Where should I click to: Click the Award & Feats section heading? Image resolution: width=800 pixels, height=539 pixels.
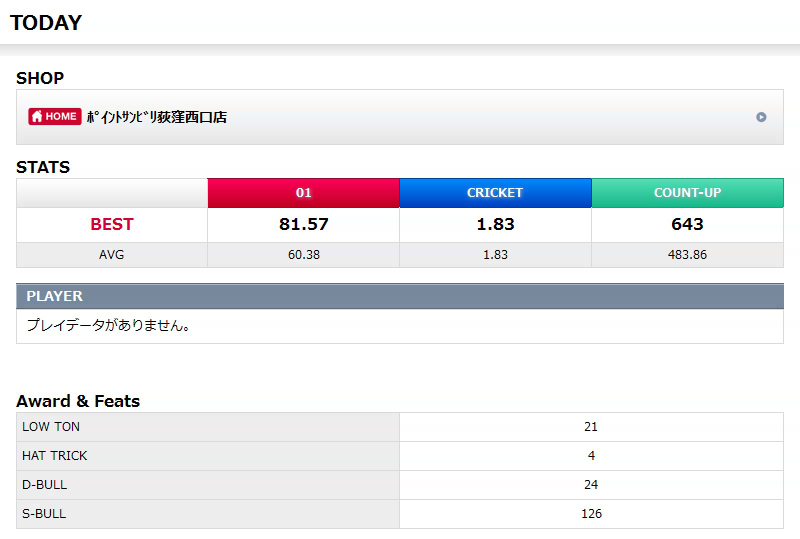coord(78,401)
